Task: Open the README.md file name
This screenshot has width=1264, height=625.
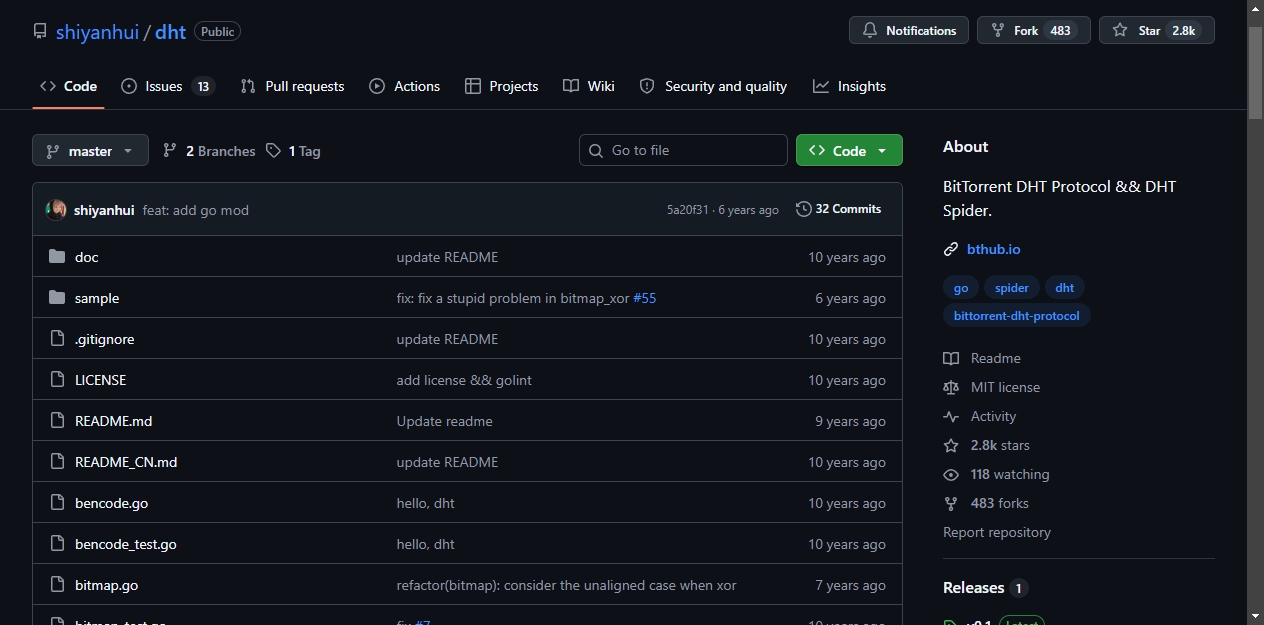Action: coord(114,421)
